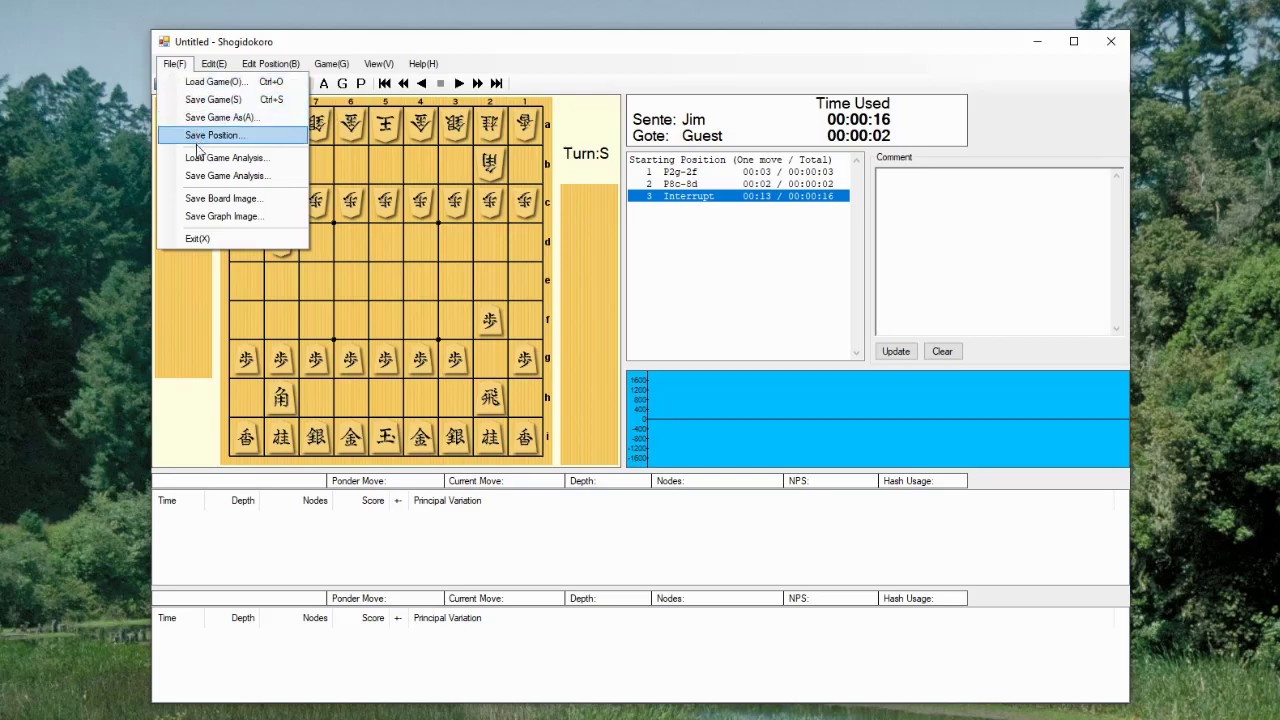Select move 3 Interrupt in move list
The height and width of the screenshot is (720, 1280).
click(738, 196)
